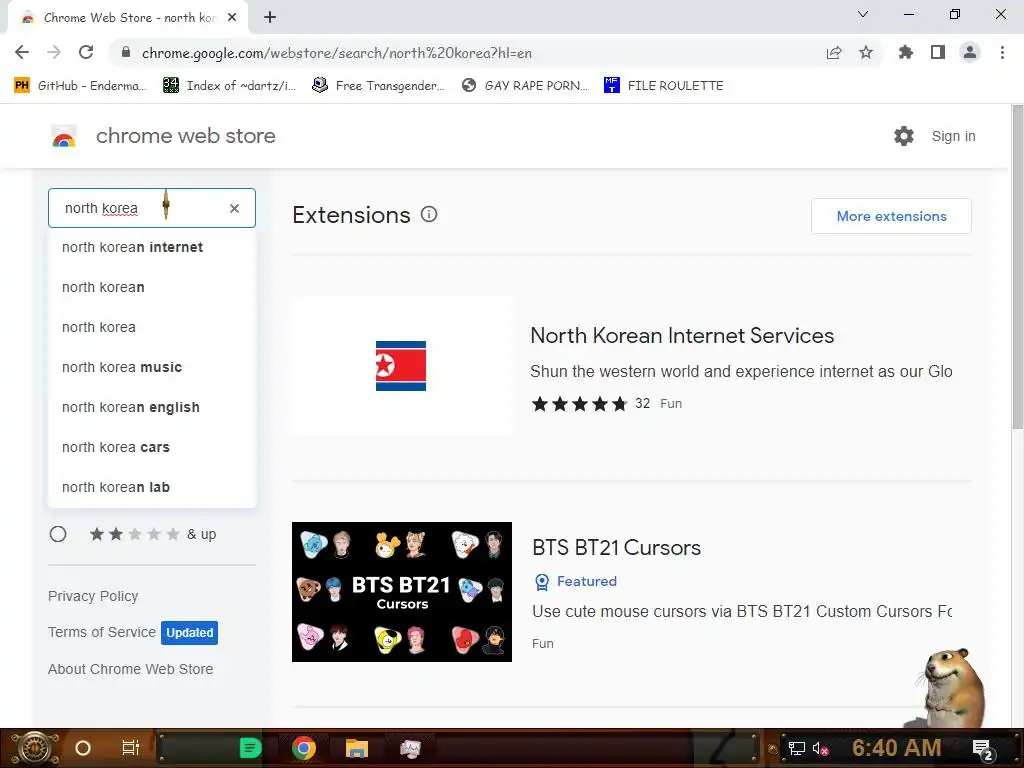Open the BTS BT21 Cursors title
Screen dimensions: 1024x768
(x=616, y=547)
